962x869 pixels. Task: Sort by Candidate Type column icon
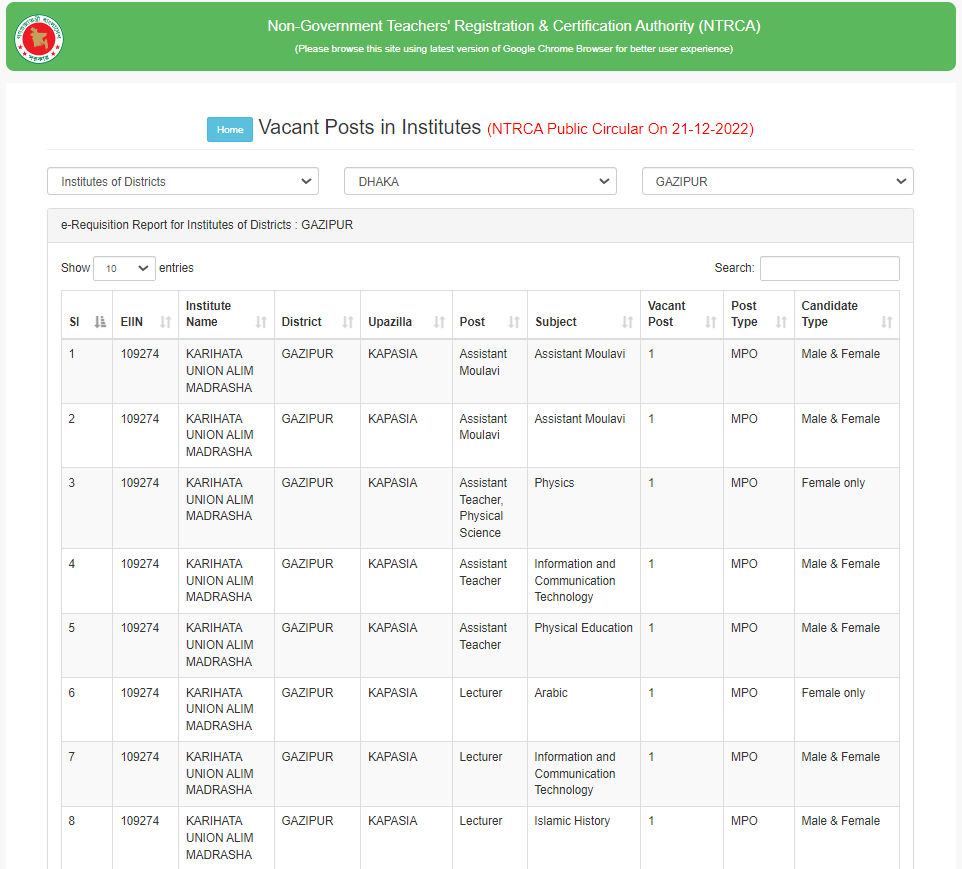887,322
